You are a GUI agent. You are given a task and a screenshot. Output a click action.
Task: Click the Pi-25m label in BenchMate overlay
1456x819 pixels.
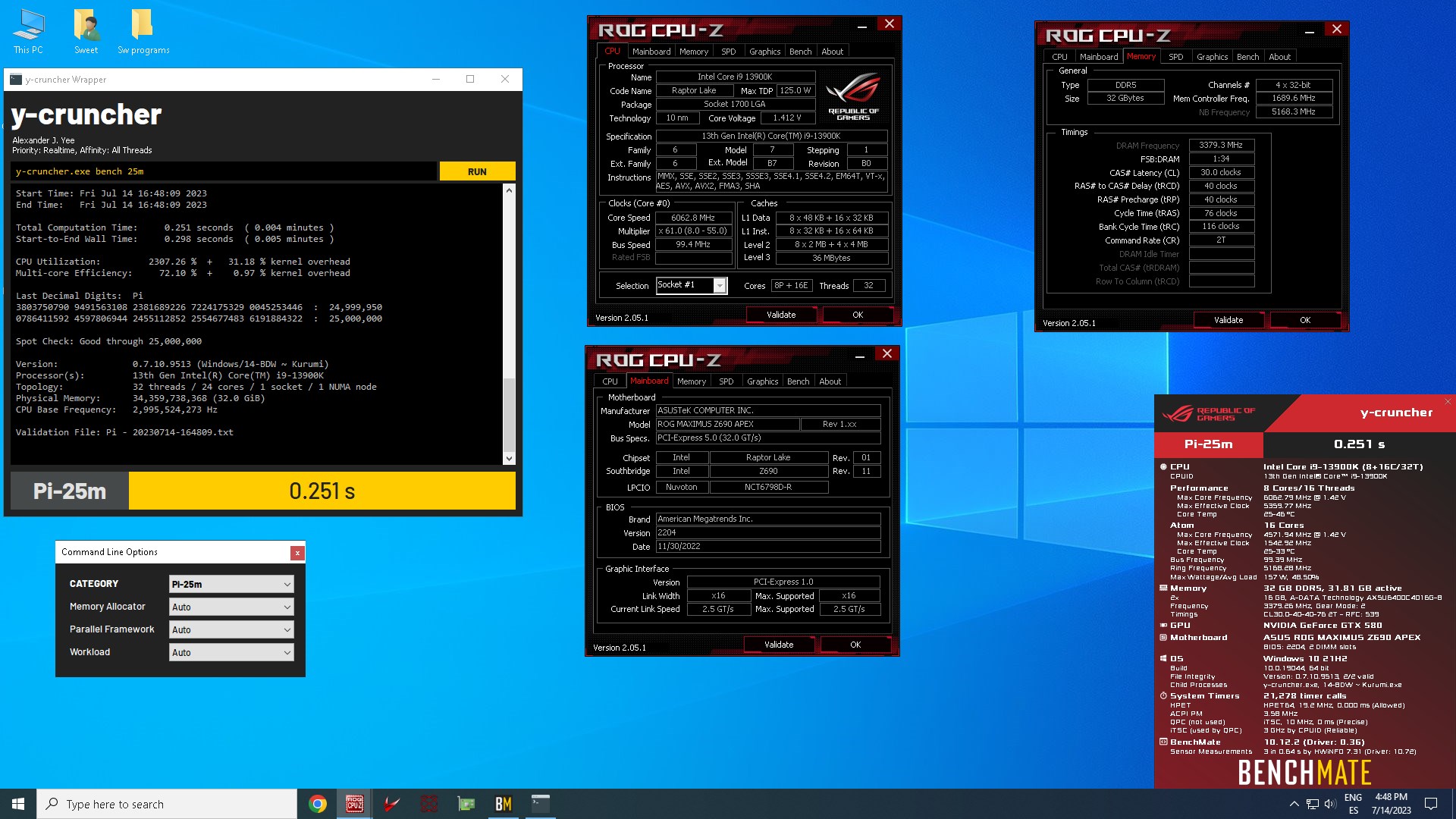pyautogui.click(x=1209, y=444)
